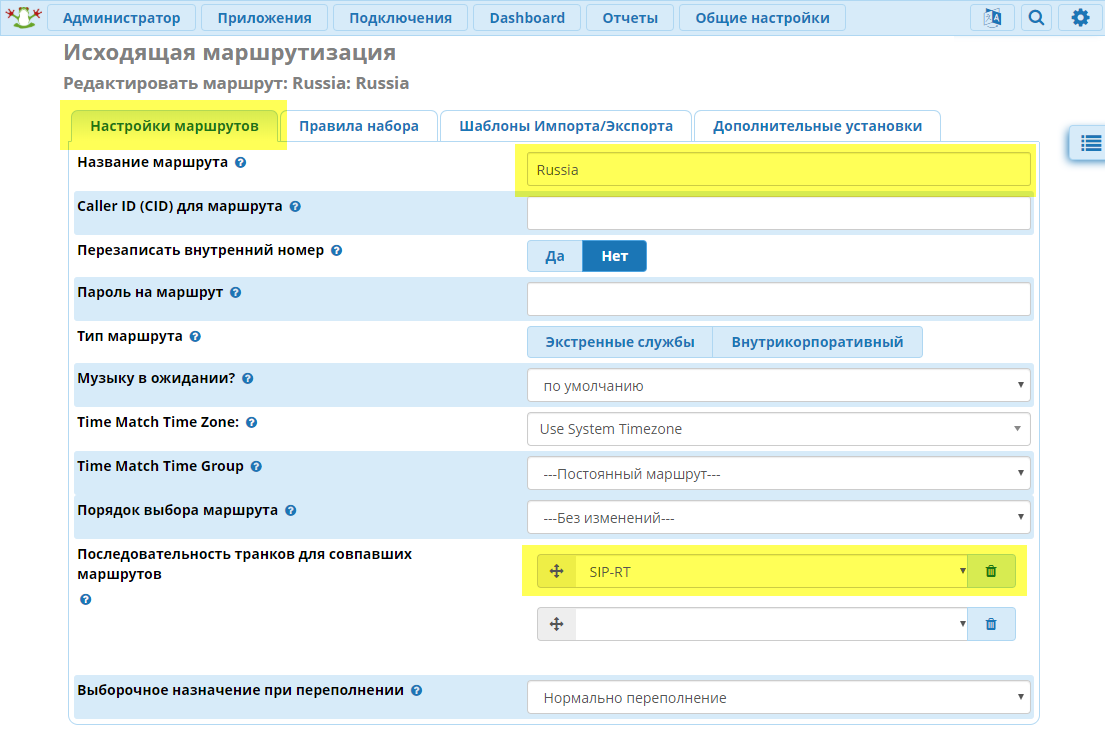The width and height of the screenshot is (1105, 741).
Task: Switch to the Шаблоны Импорта/Экспорта tab
Action: point(566,126)
